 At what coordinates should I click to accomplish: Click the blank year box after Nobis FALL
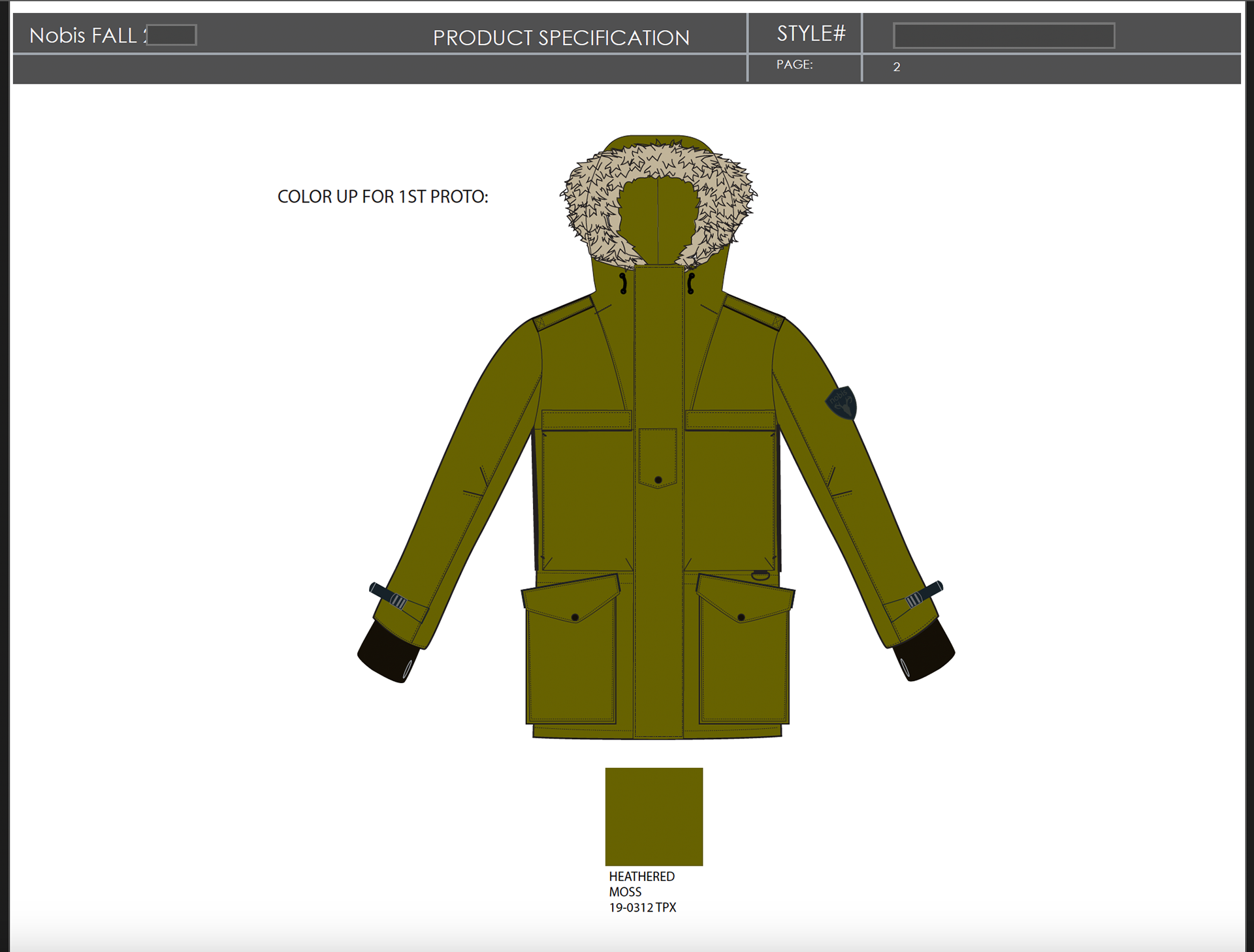click(x=172, y=35)
